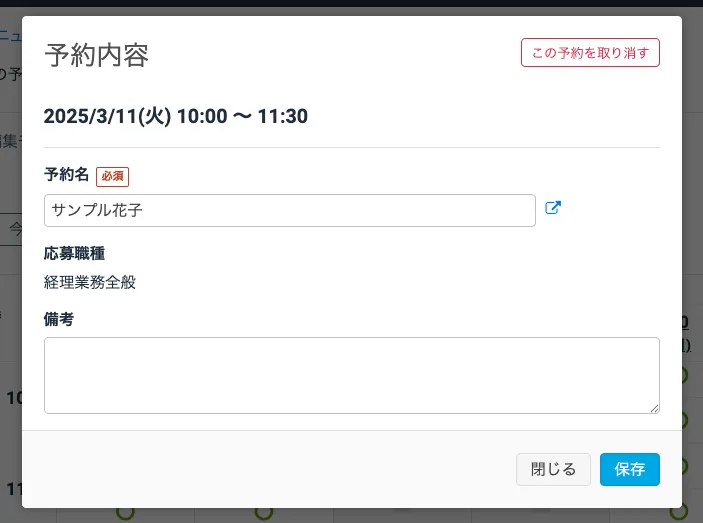The width and height of the screenshot is (703, 523).
Task: Click the partially hidden 今 button behind dialog
Action: pos(15,228)
